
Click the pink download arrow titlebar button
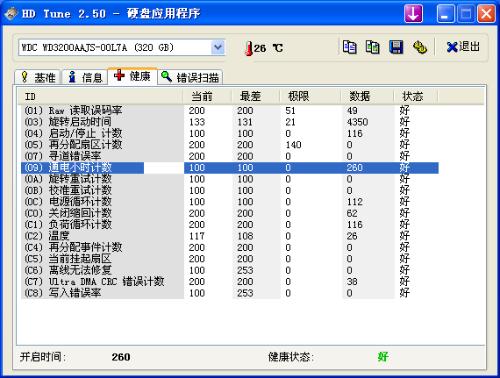click(x=413, y=14)
